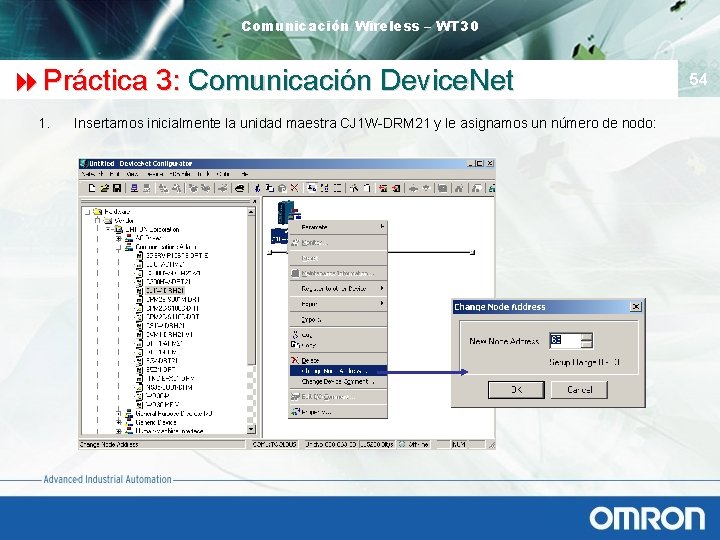This screenshot has height=540, width=720.
Task: Open the Parameter submenu in context menu
Action: tap(338, 227)
